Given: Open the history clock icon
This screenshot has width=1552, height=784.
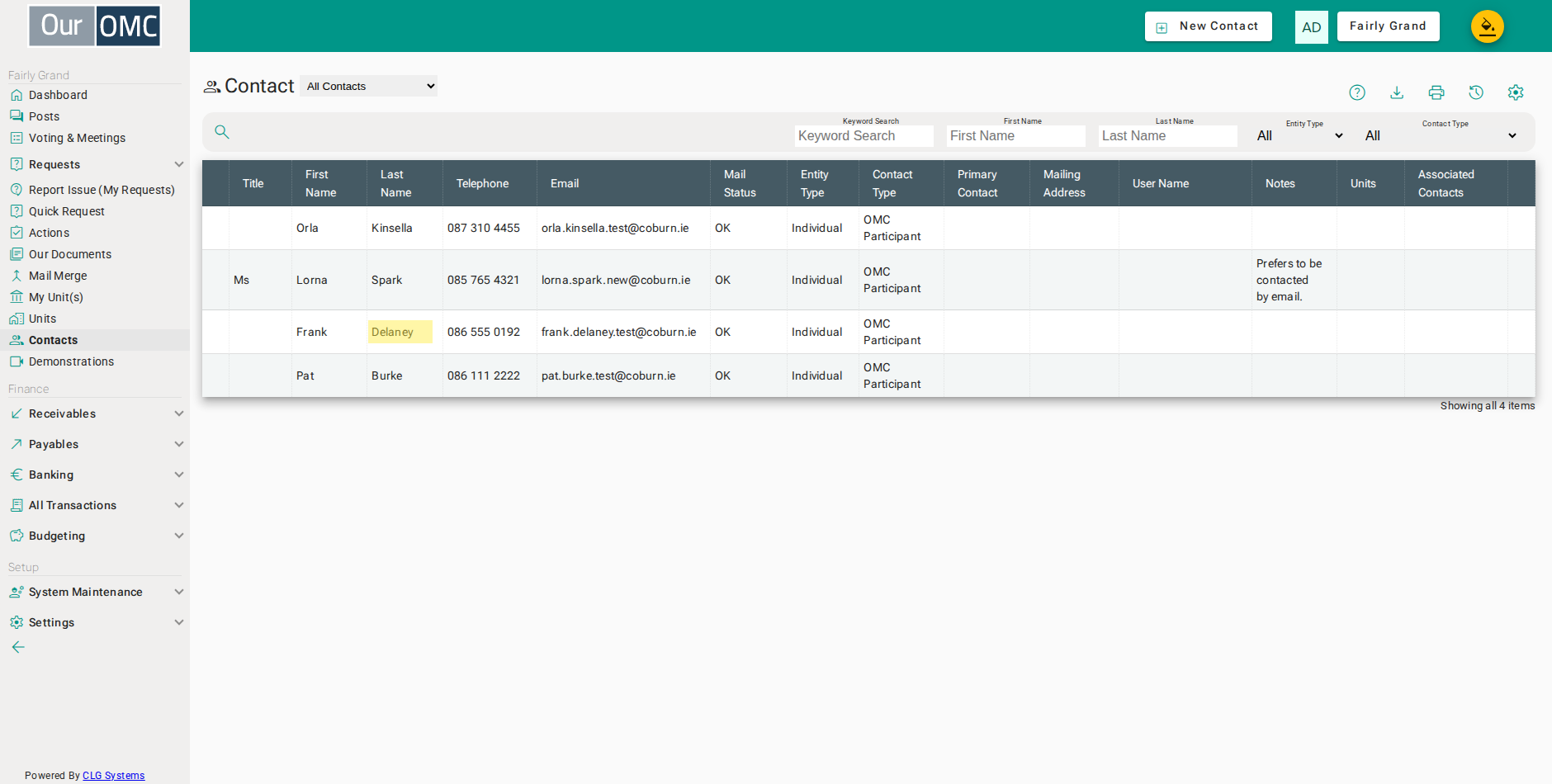Looking at the screenshot, I should point(1476,92).
